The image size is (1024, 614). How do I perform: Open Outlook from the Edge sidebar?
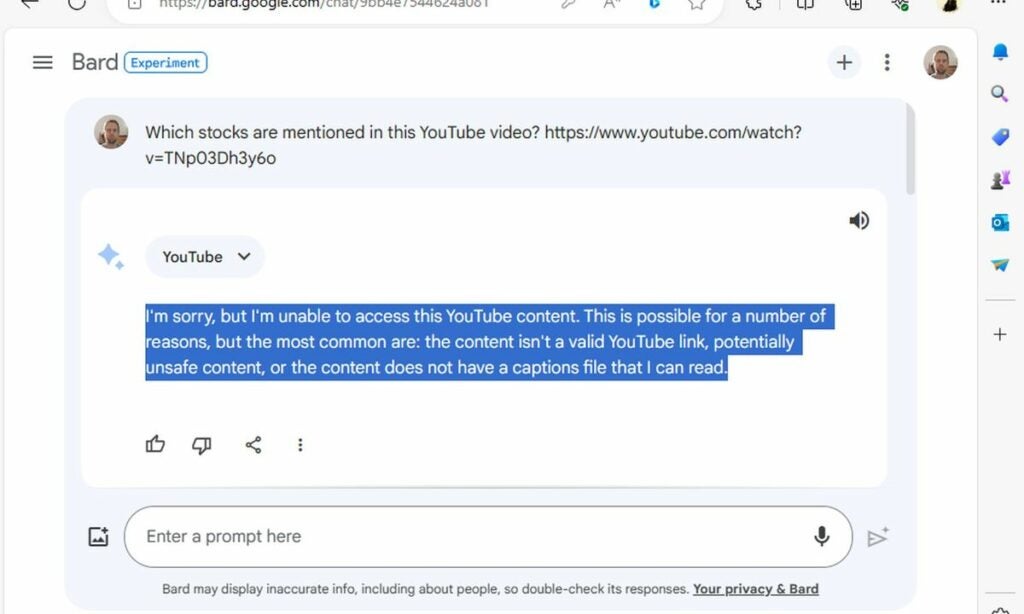999,222
